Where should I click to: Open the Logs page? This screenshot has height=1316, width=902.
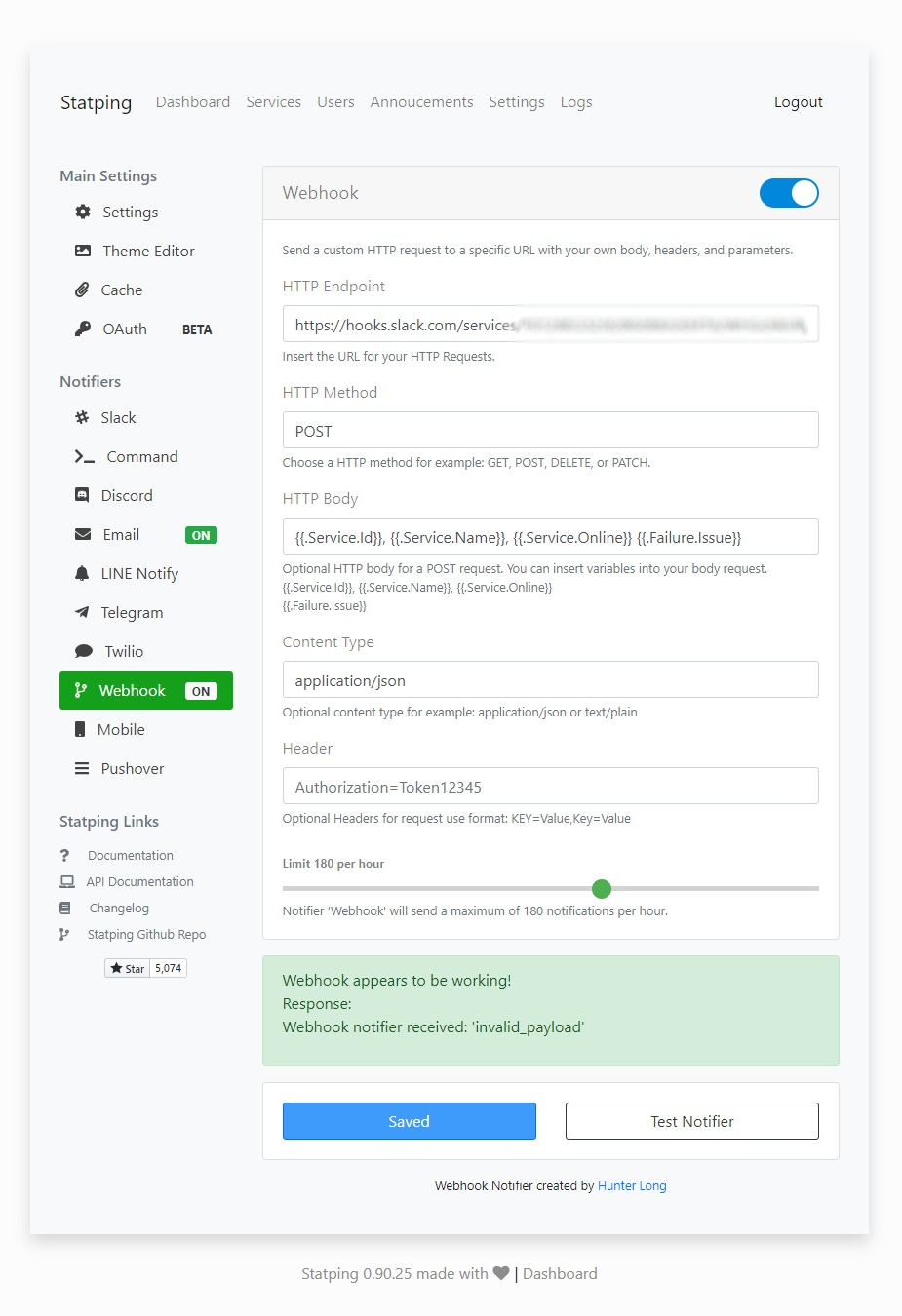coord(575,101)
